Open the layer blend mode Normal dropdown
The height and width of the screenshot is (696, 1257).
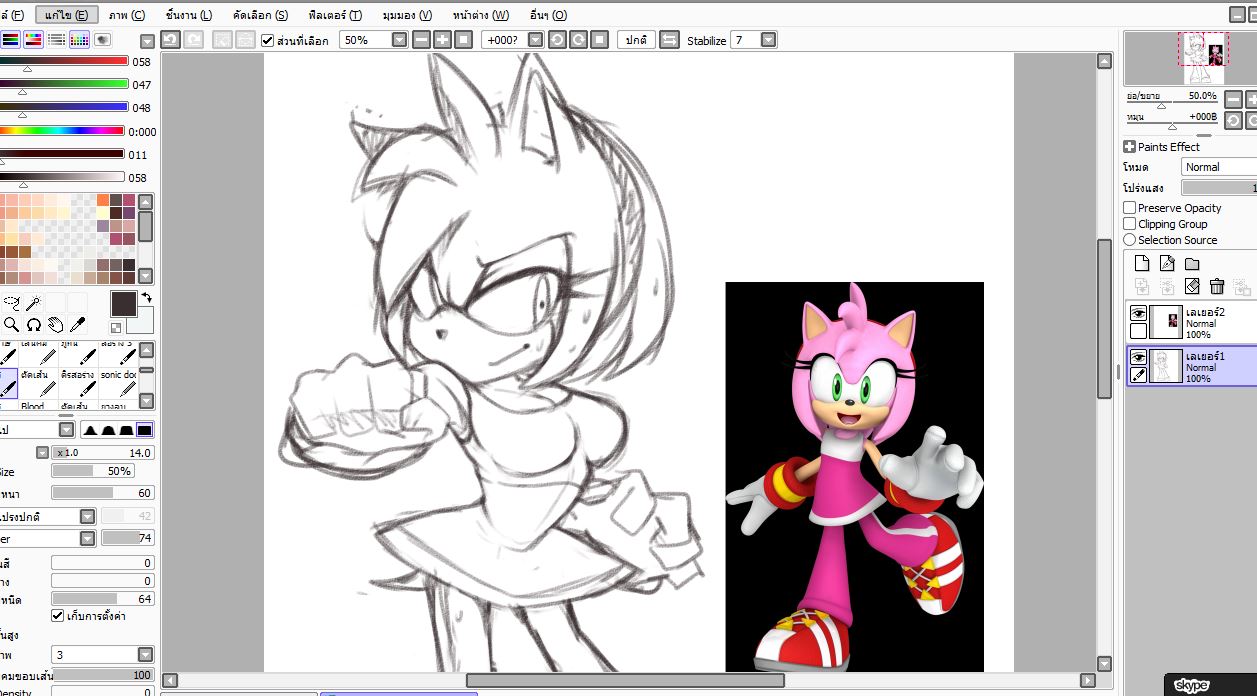coord(1218,167)
